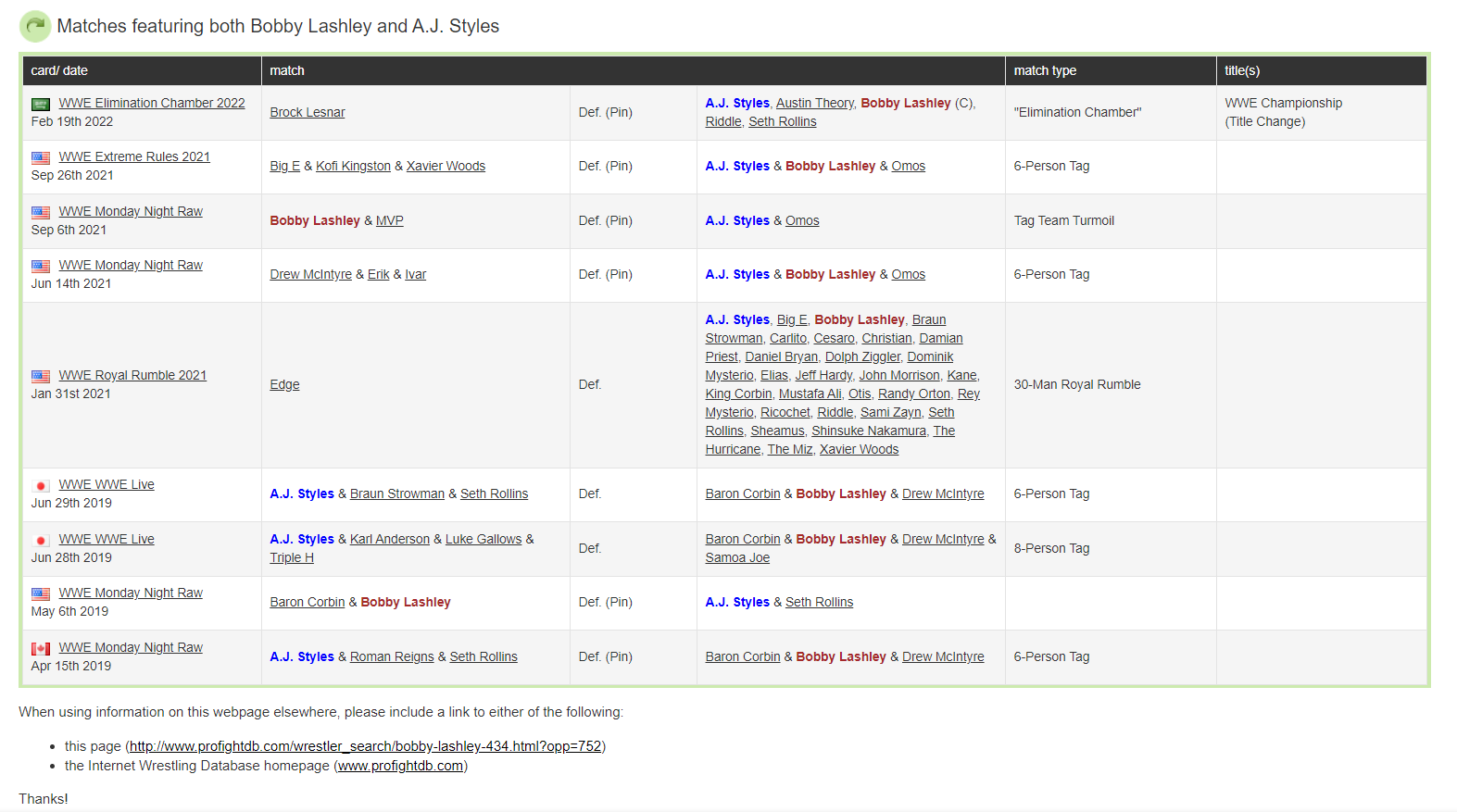Click the 30-Man Royal Rumble match type text
This screenshot has width=1457, height=812.
pyautogui.click(x=1077, y=384)
